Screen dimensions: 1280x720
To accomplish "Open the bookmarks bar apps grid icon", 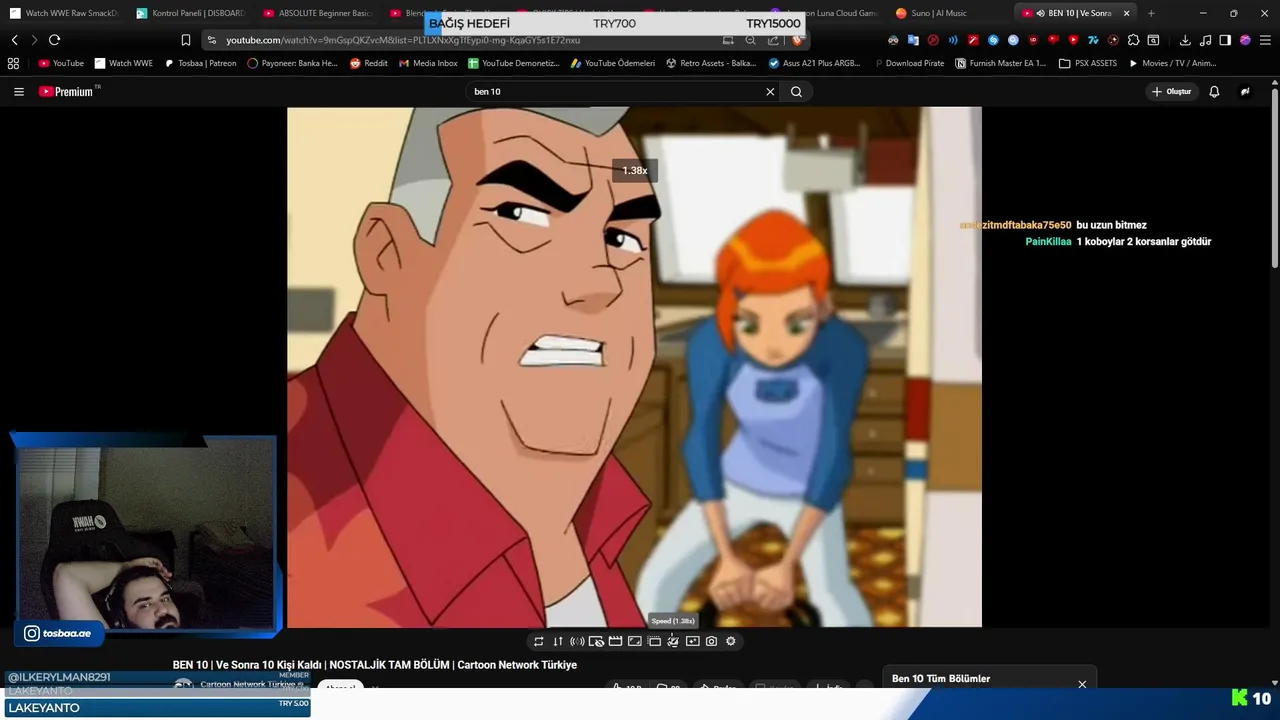I will [x=13, y=63].
